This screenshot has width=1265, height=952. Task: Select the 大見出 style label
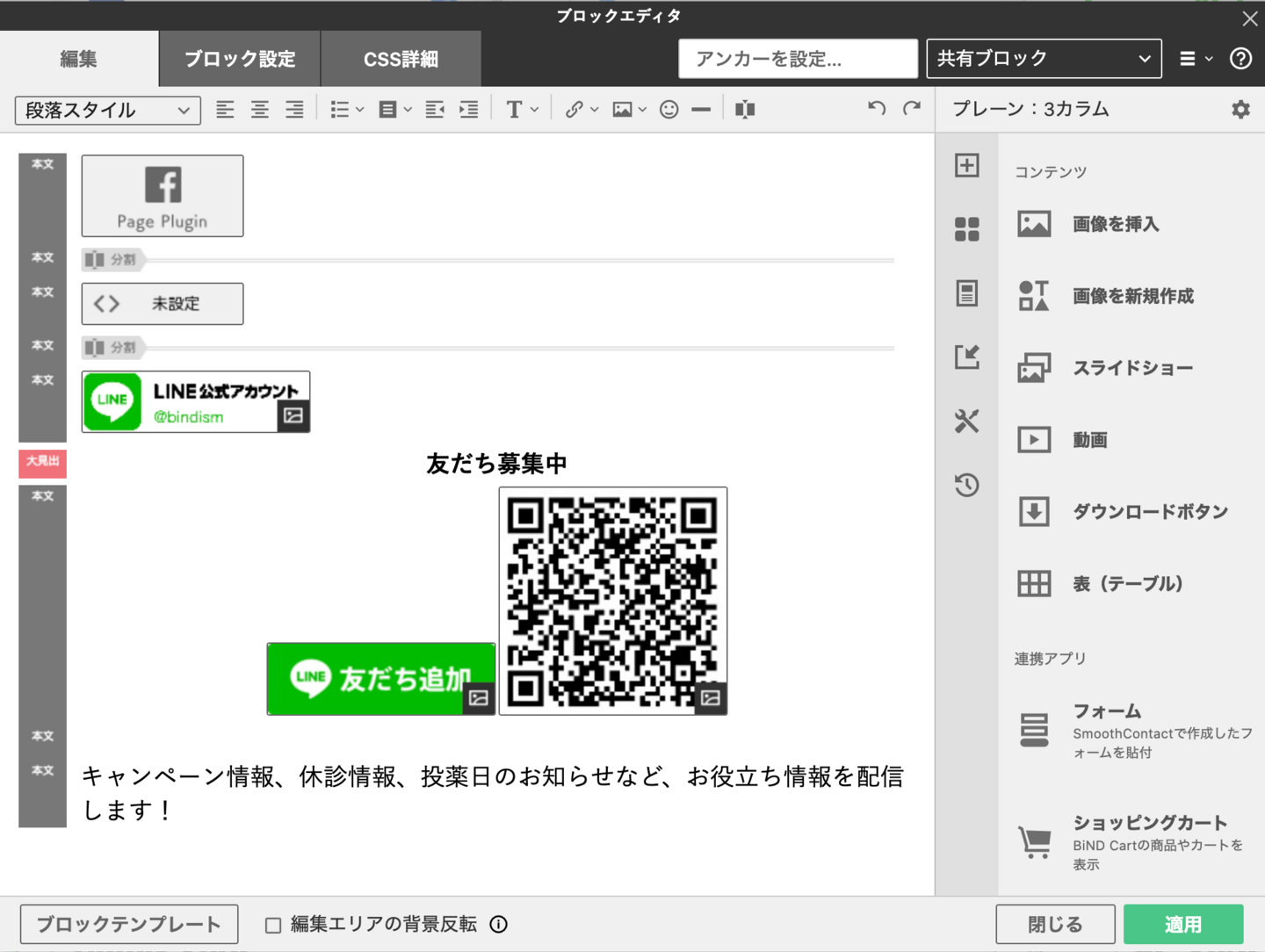pos(42,462)
